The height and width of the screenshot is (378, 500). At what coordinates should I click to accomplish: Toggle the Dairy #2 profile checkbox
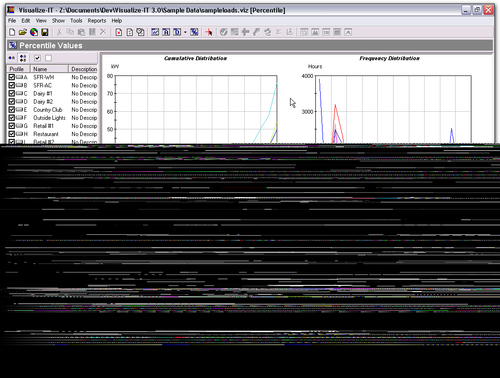(12, 101)
